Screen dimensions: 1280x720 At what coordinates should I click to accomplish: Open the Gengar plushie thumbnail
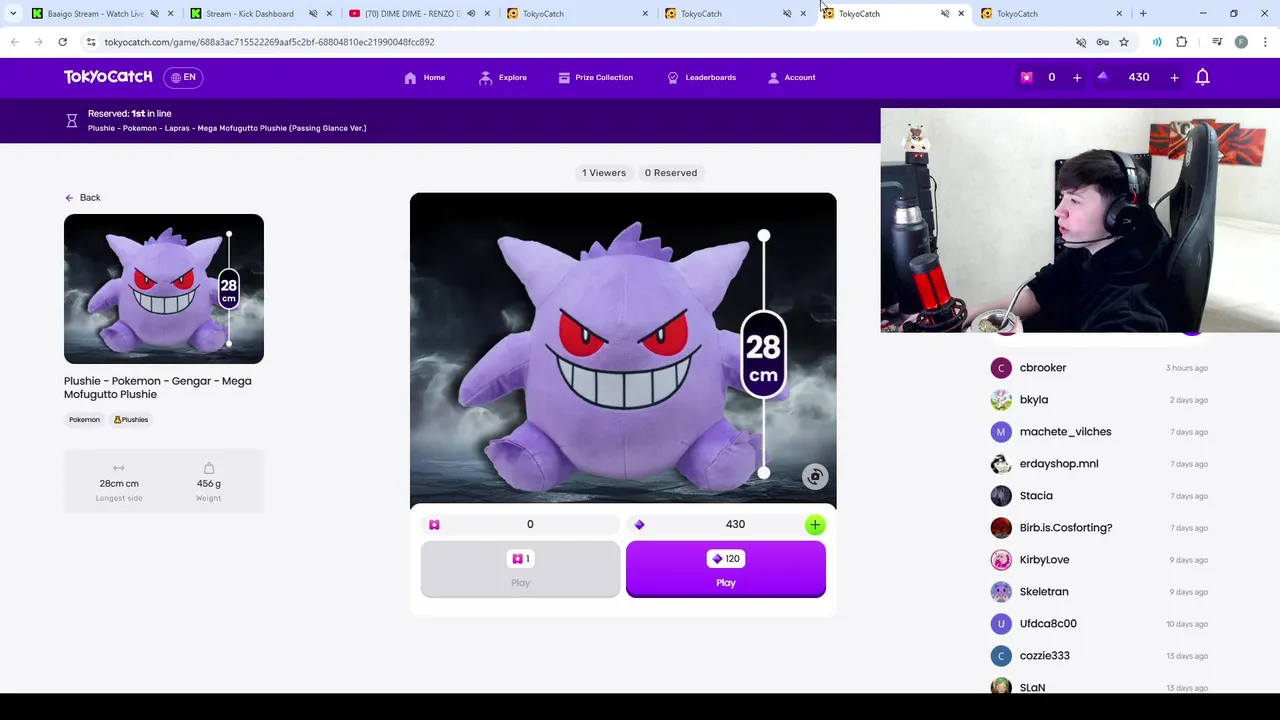(x=164, y=289)
